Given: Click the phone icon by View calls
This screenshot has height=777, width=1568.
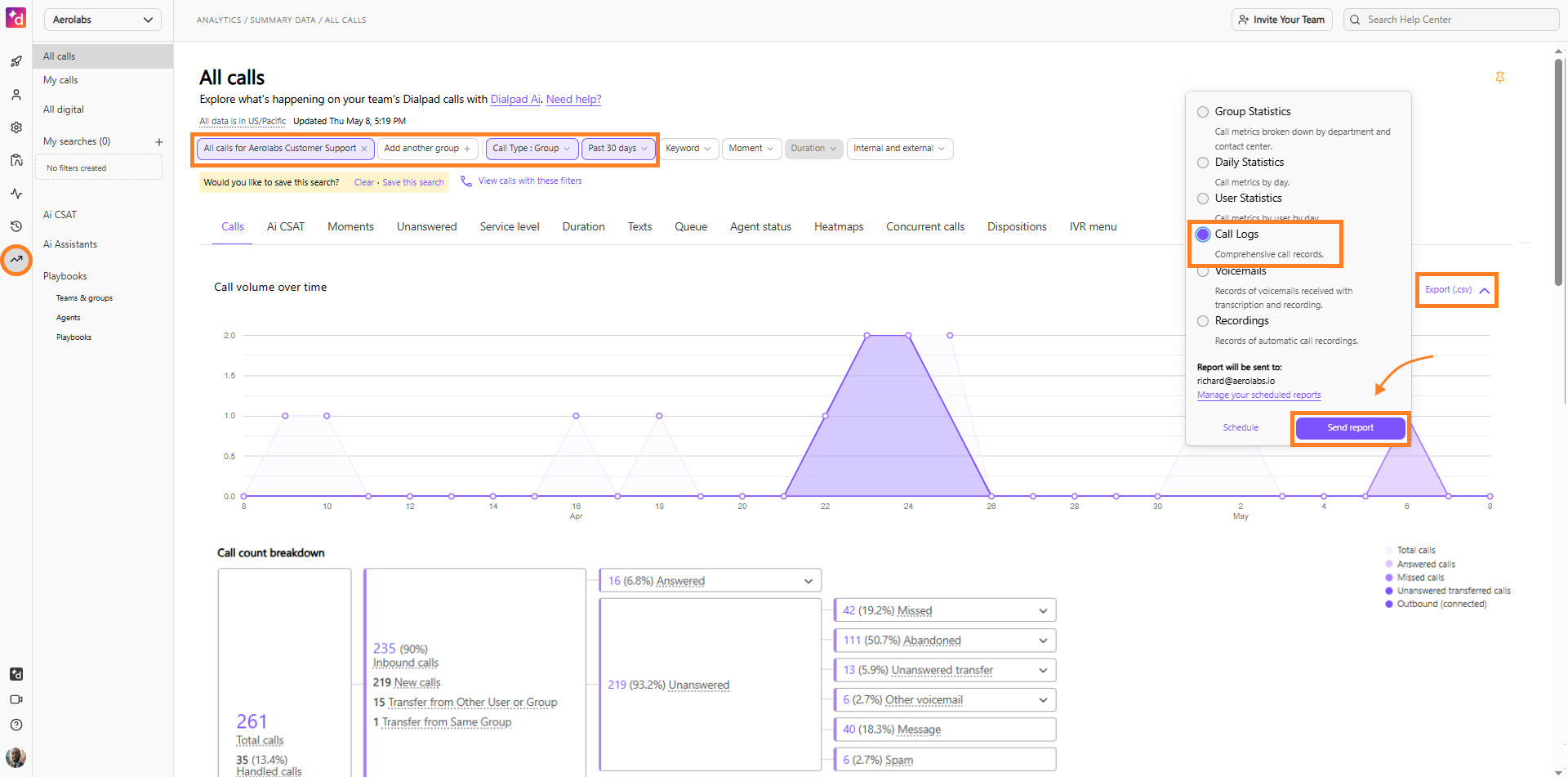Looking at the screenshot, I should (466, 181).
